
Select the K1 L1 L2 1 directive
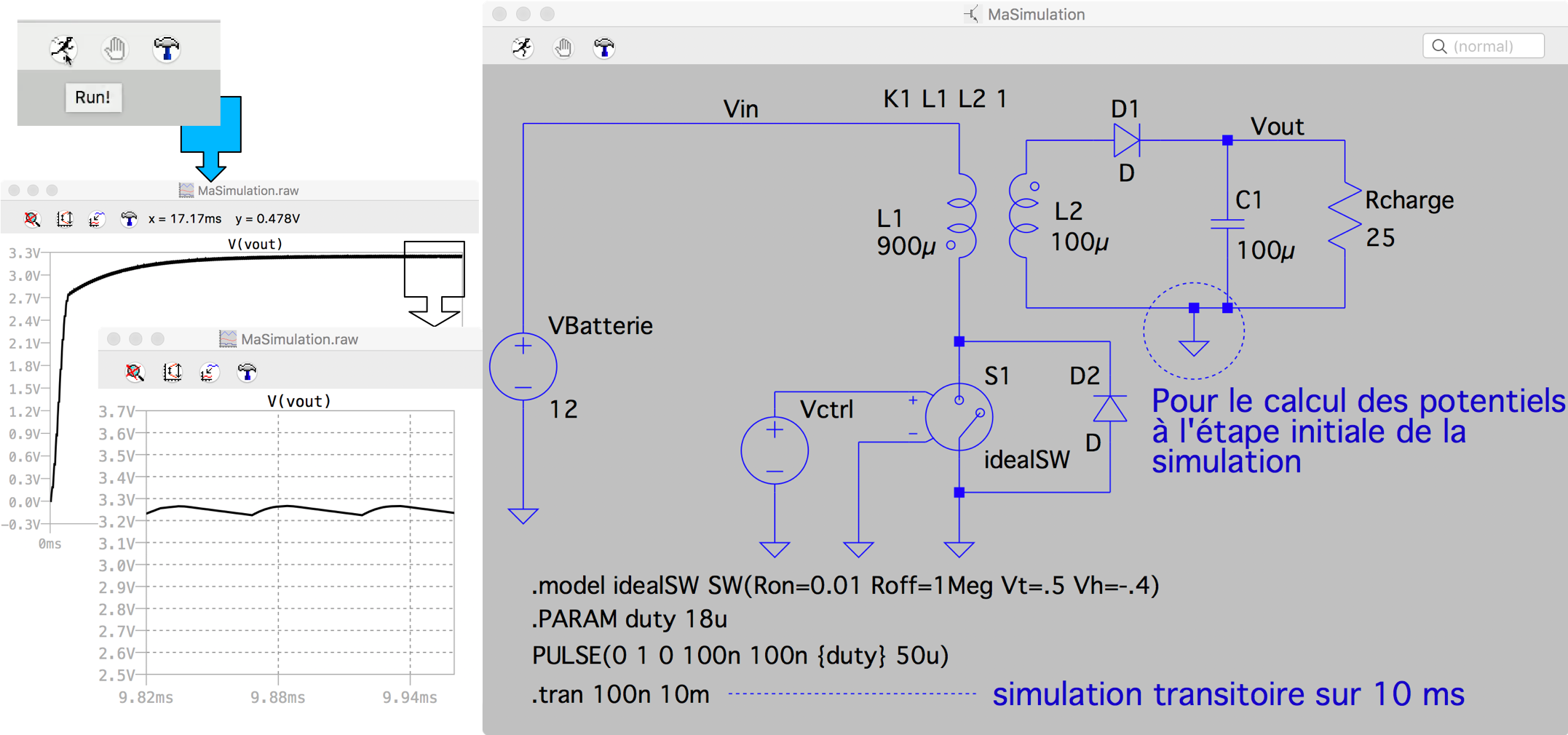[944, 98]
